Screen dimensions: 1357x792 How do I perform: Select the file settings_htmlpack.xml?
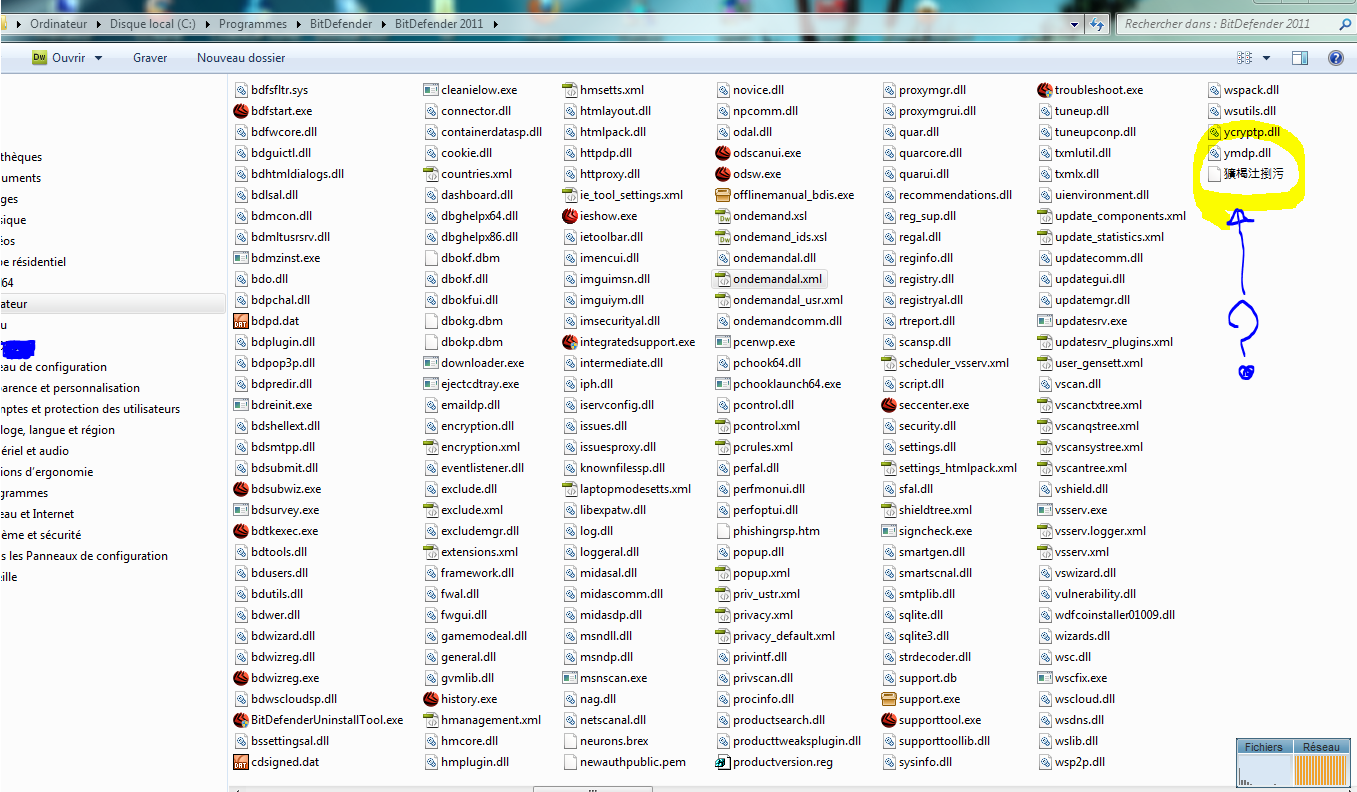(x=949, y=468)
